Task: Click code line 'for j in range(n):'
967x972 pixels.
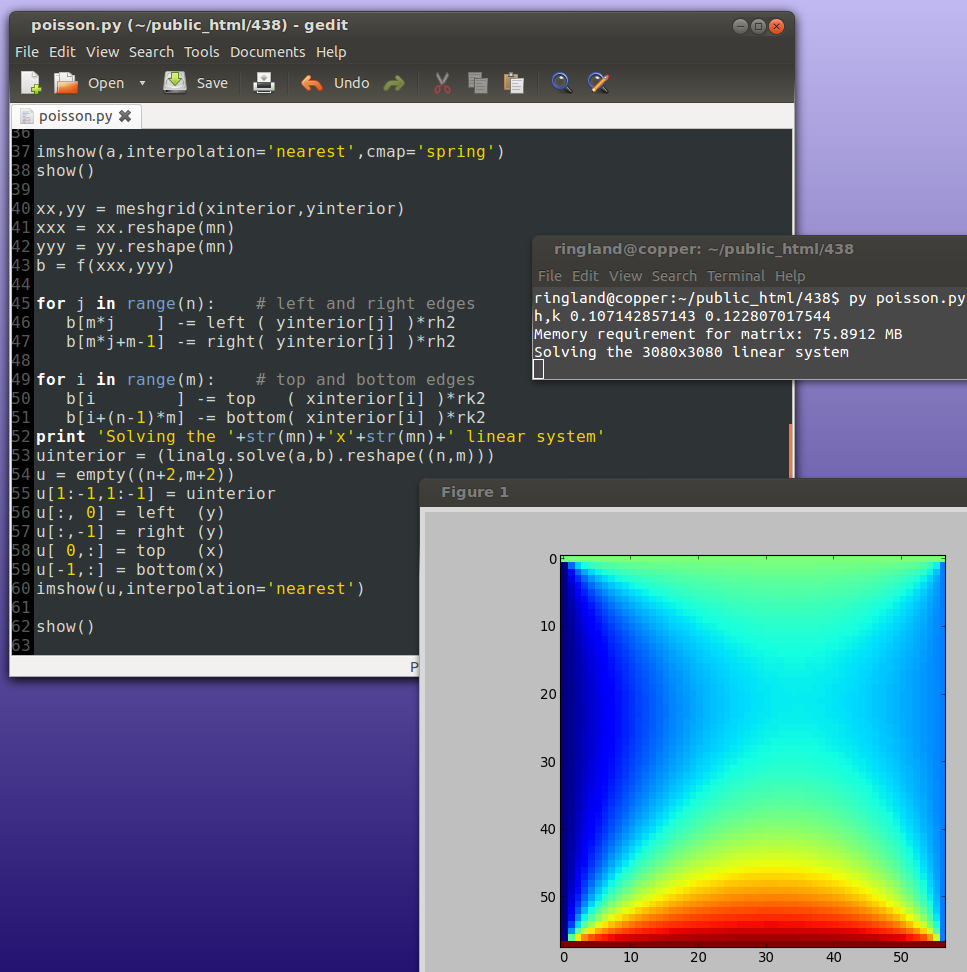Action: point(125,304)
